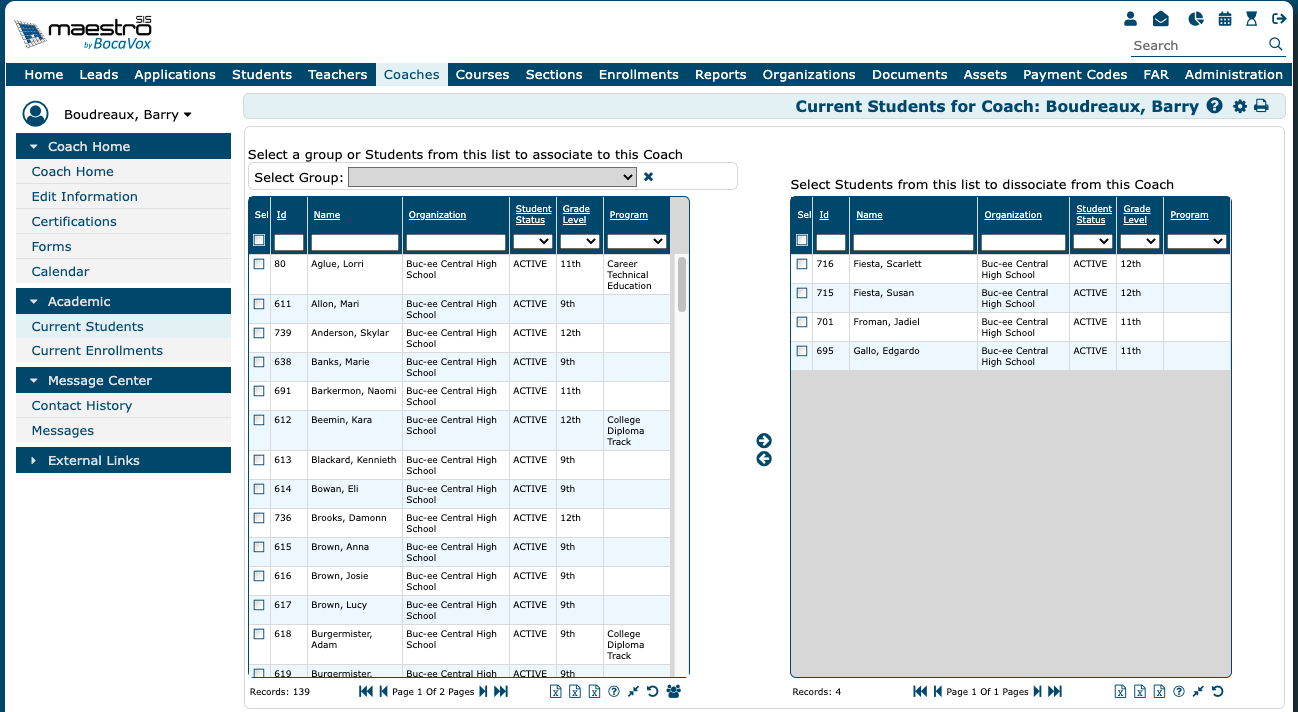This screenshot has height=712, width=1298.
Task: Open Current Enrollments in the sidebar
Action: 97,351
